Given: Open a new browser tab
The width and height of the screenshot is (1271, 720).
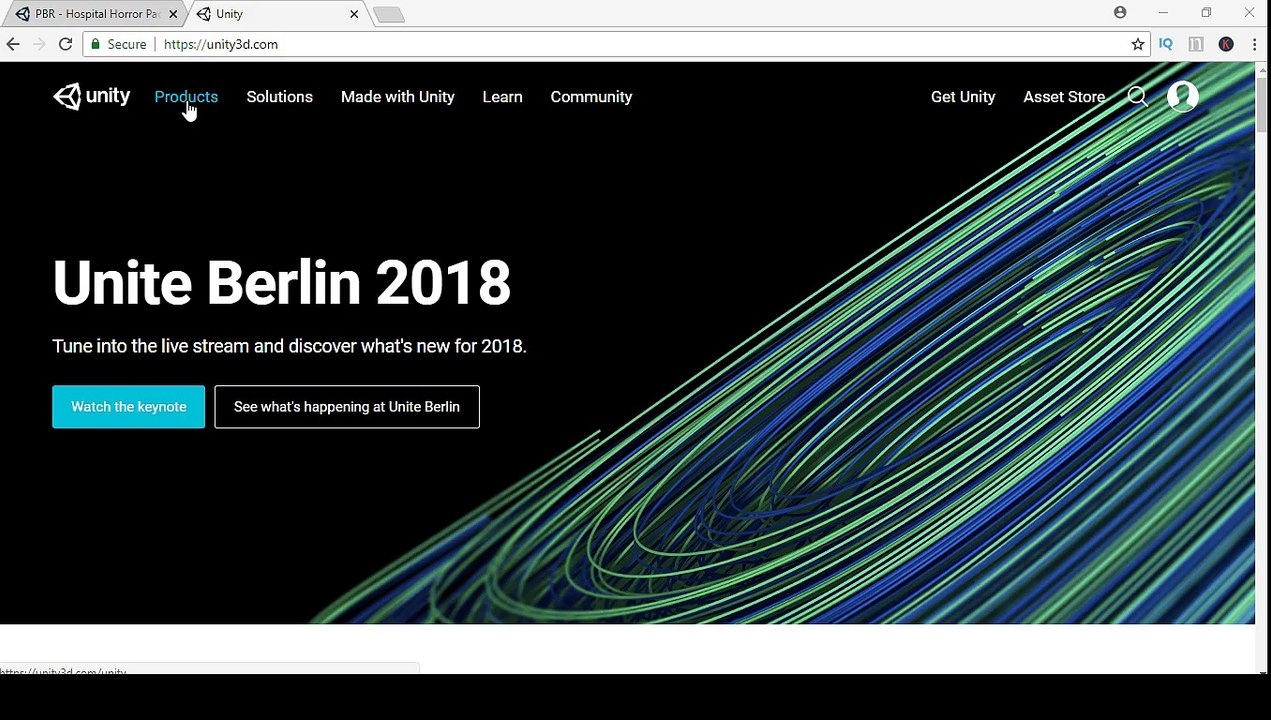Looking at the screenshot, I should click(x=389, y=14).
